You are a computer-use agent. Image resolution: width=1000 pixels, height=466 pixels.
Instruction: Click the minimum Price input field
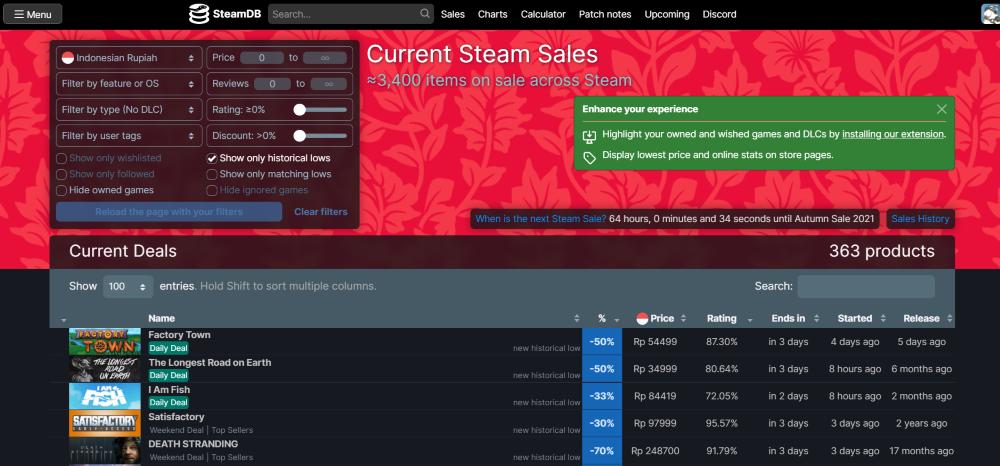tap(262, 58)
